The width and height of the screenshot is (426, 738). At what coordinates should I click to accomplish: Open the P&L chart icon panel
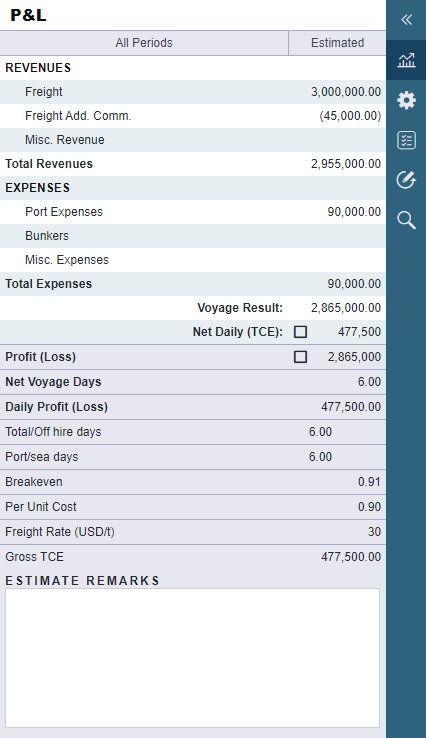(x=406, y=60)
